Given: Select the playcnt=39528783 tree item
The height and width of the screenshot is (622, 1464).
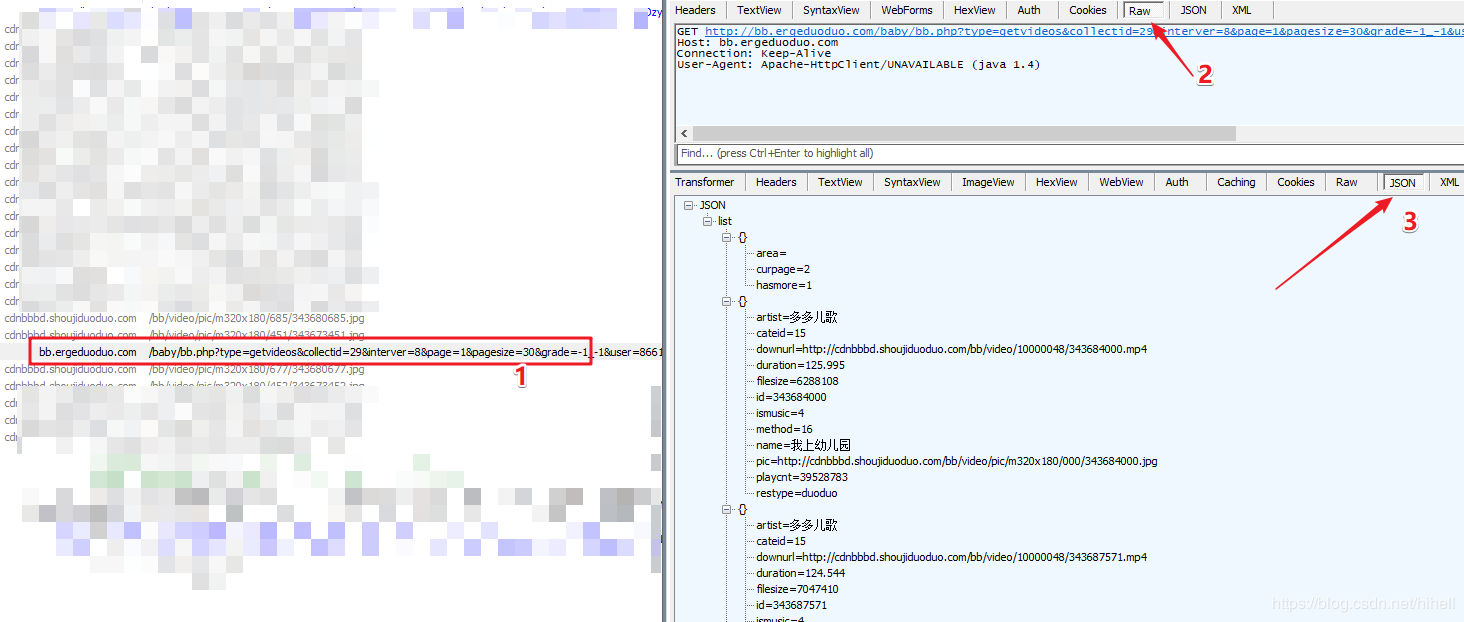Looking at the screenshot, I should tap(802, 477).
